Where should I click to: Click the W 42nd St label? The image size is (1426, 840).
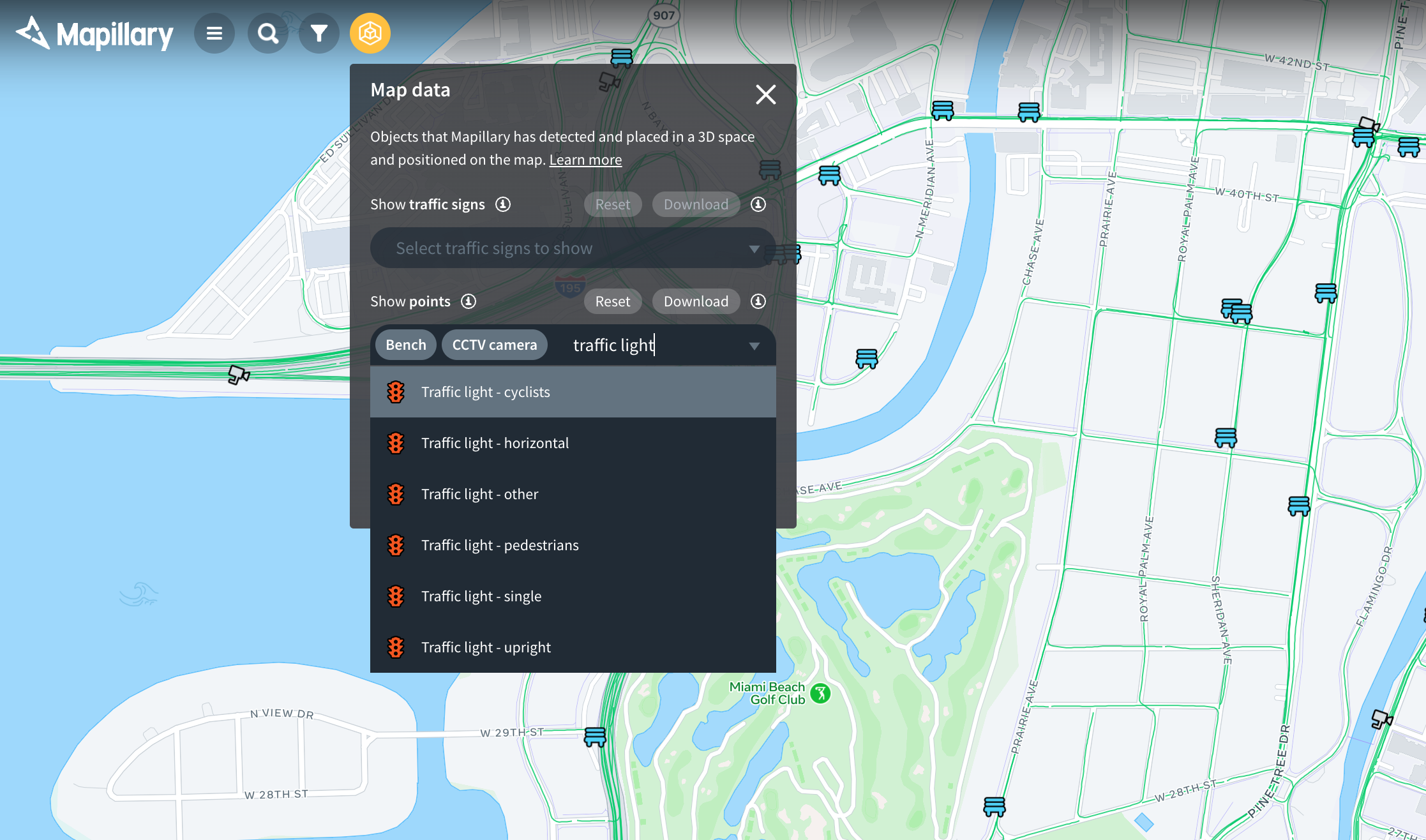(1297, 62)
